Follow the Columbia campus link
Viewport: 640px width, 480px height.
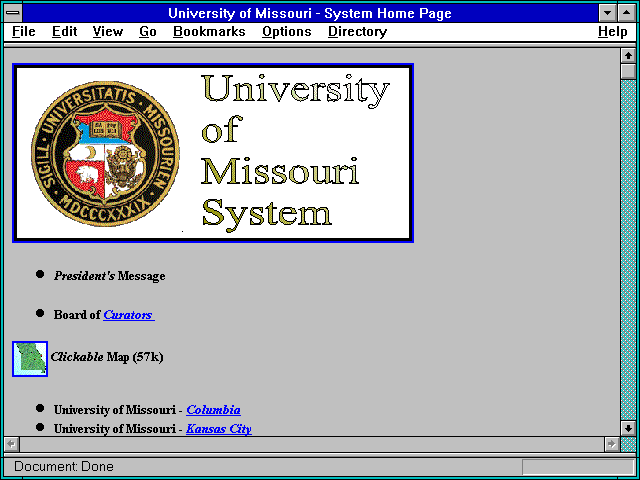(213, 410)
